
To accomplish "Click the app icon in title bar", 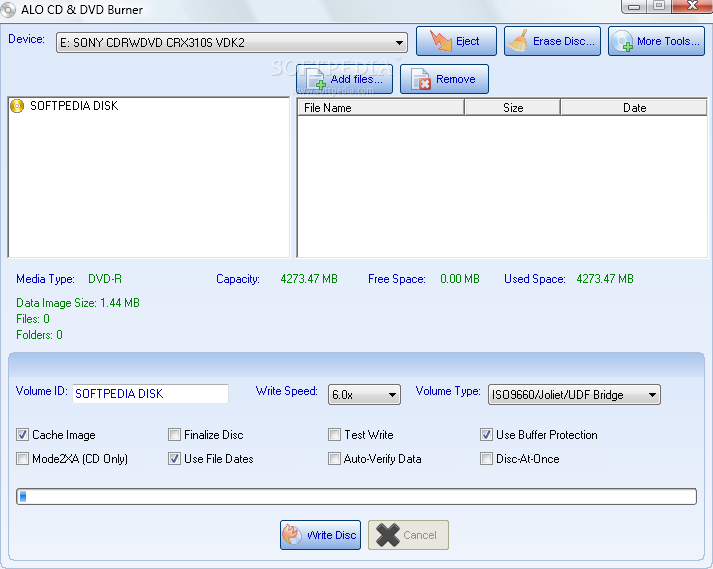I will (7, 10).
